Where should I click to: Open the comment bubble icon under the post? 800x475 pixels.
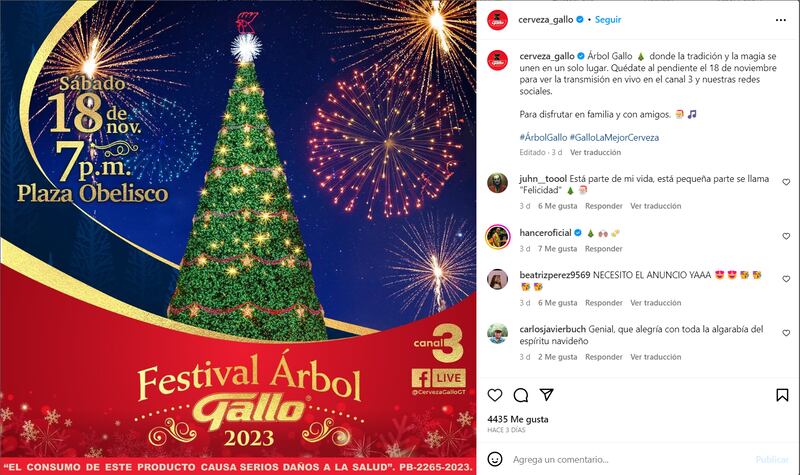point(521,395)
